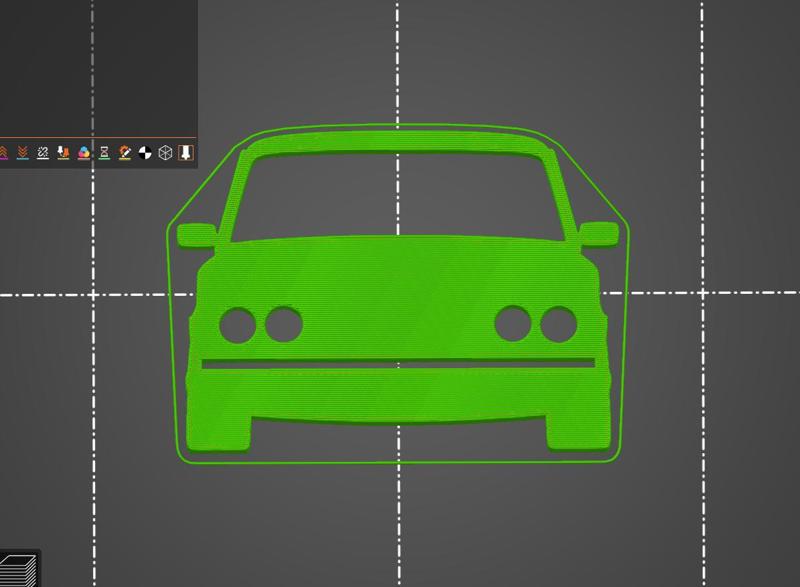
Task: Click the overlapping color circles icon
Action: click(84, 152)
